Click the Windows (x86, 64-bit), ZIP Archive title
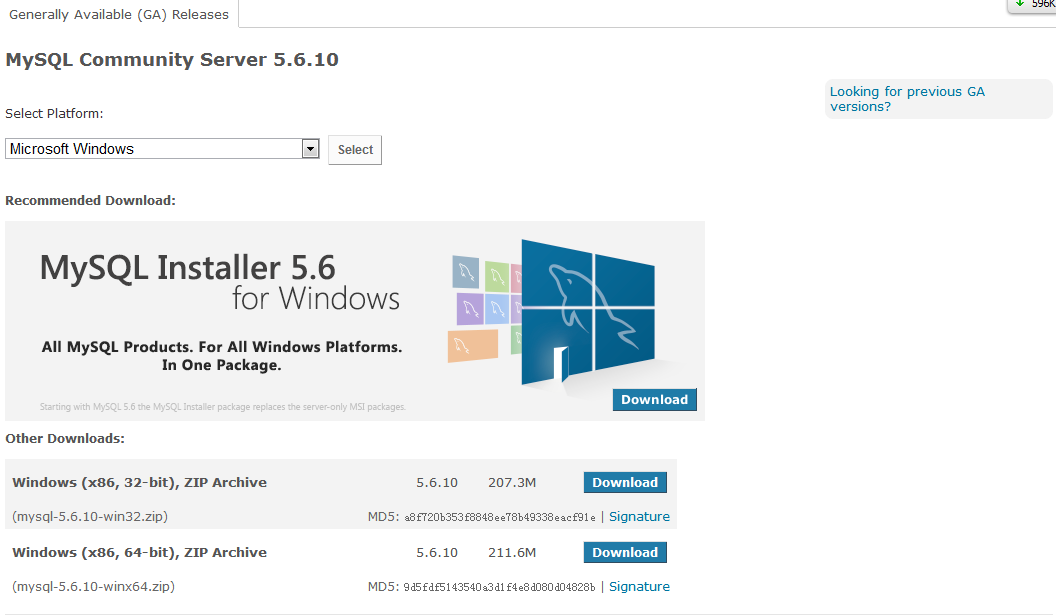 139,552
